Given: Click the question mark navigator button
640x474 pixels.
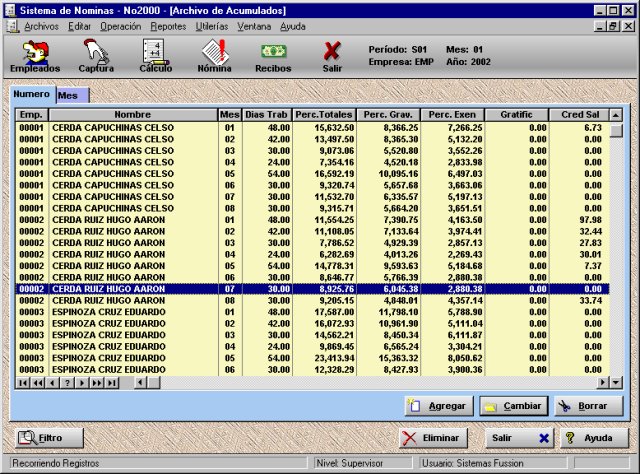Looking at the screenshot, I should 67,382.
